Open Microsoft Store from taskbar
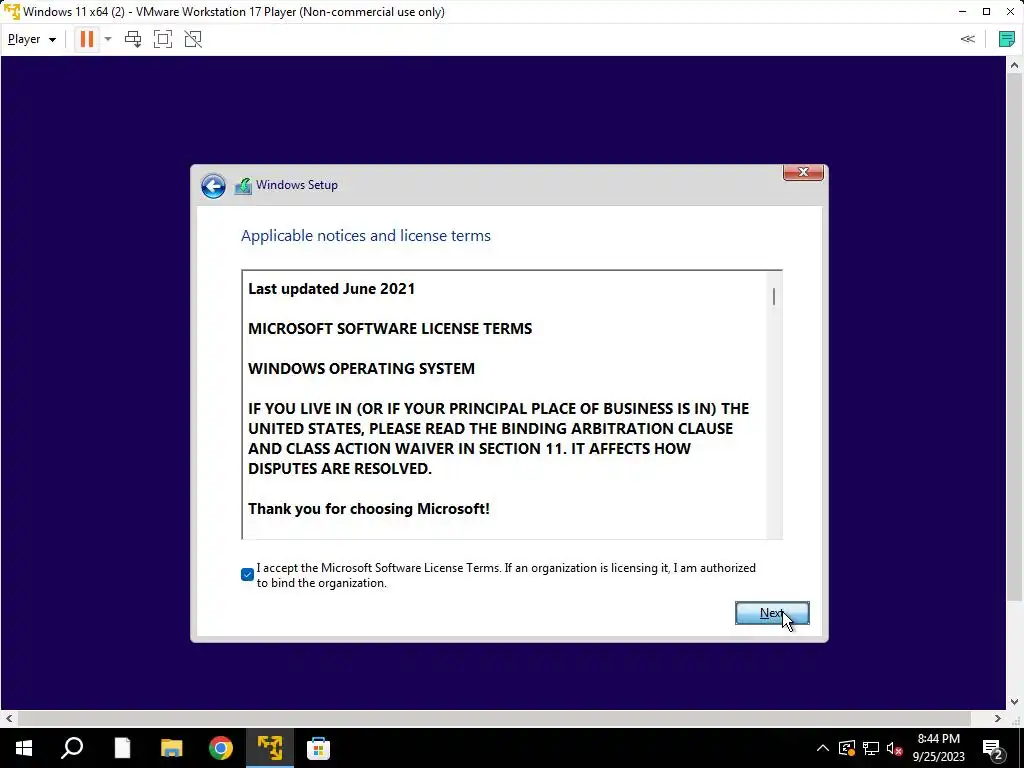 pyautogui.click(x=318, y=748)
